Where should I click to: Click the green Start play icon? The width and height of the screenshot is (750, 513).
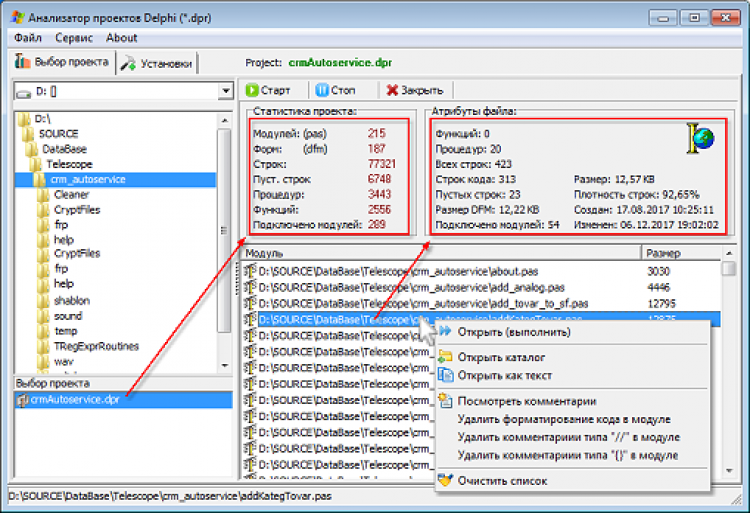[x=252, y=90]
